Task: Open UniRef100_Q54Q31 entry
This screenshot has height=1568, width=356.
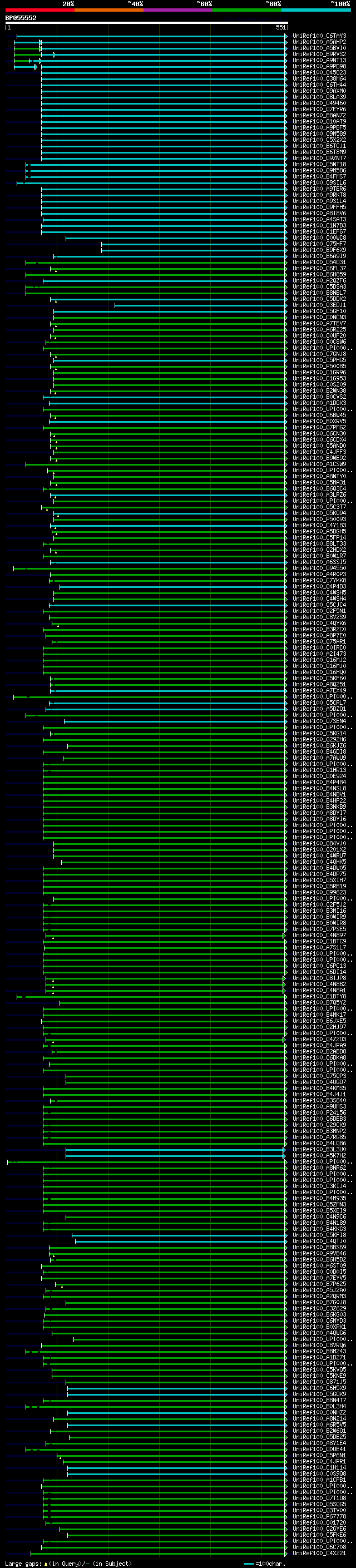Action: pos(319,263)
